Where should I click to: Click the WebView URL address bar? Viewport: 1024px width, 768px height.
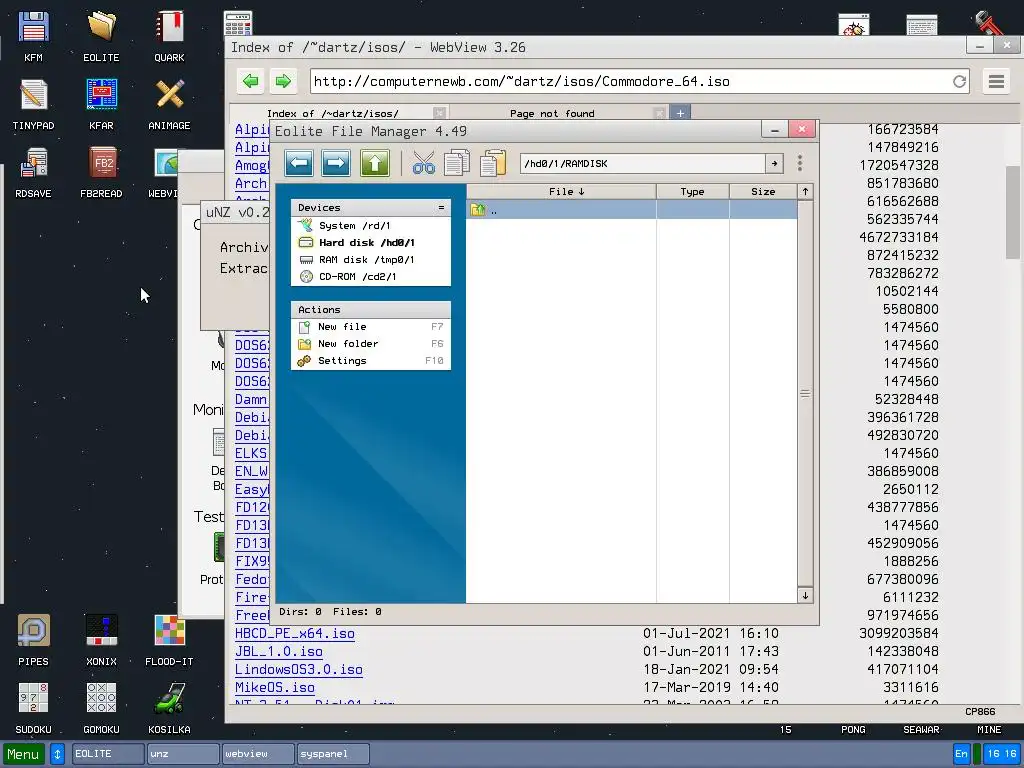(x=630, y=82)
